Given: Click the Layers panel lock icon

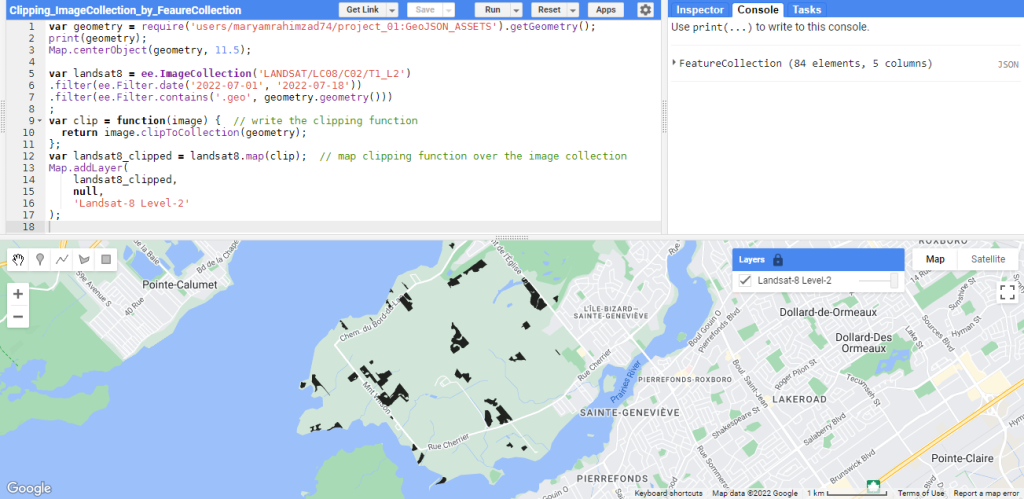Looking at the screenshot, I should pyautogui.click(x=778, y=260).
